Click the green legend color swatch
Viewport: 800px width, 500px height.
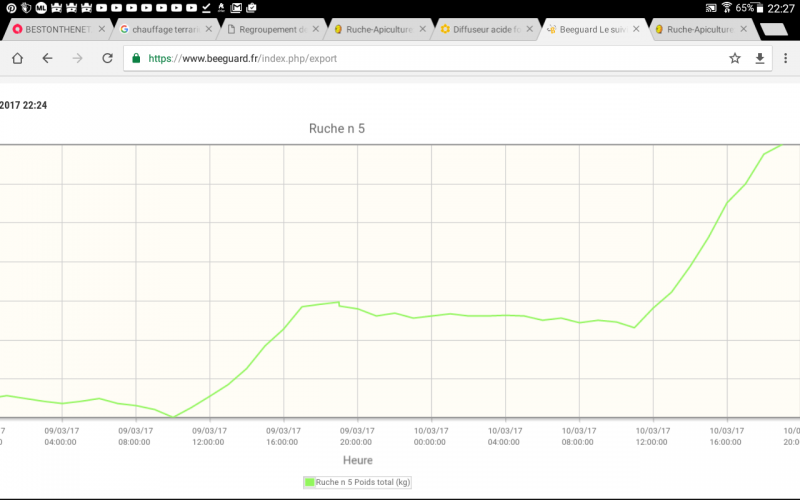point(309,482)
